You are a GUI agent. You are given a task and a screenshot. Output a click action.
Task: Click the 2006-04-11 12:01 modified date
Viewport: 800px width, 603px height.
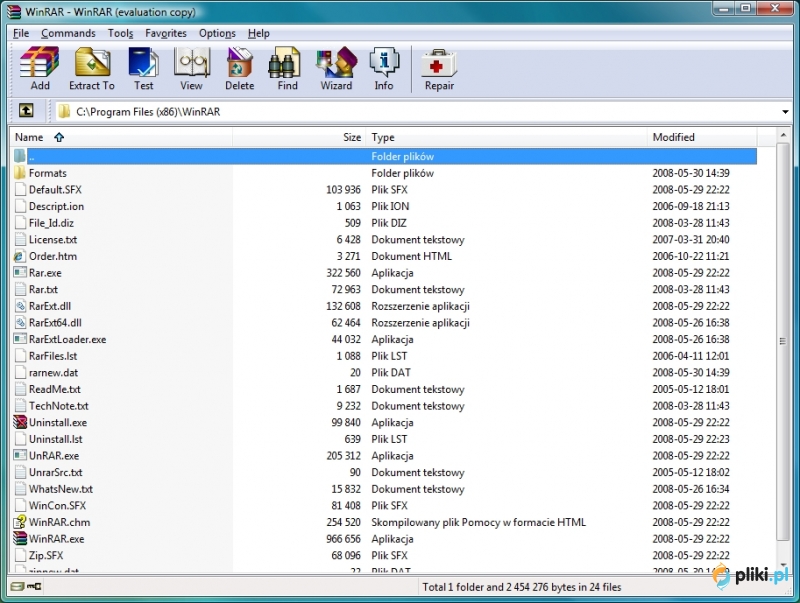point(691,356)
